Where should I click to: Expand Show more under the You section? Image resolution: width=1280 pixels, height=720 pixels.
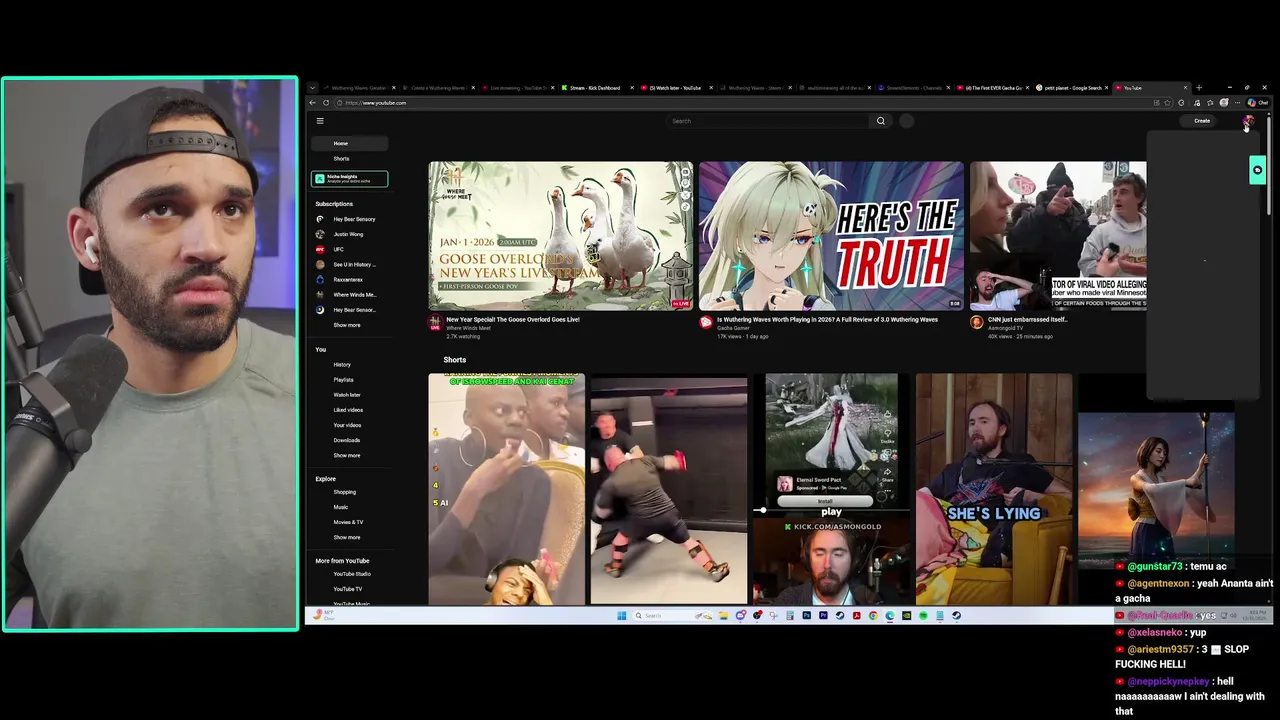tap(349, 455)
